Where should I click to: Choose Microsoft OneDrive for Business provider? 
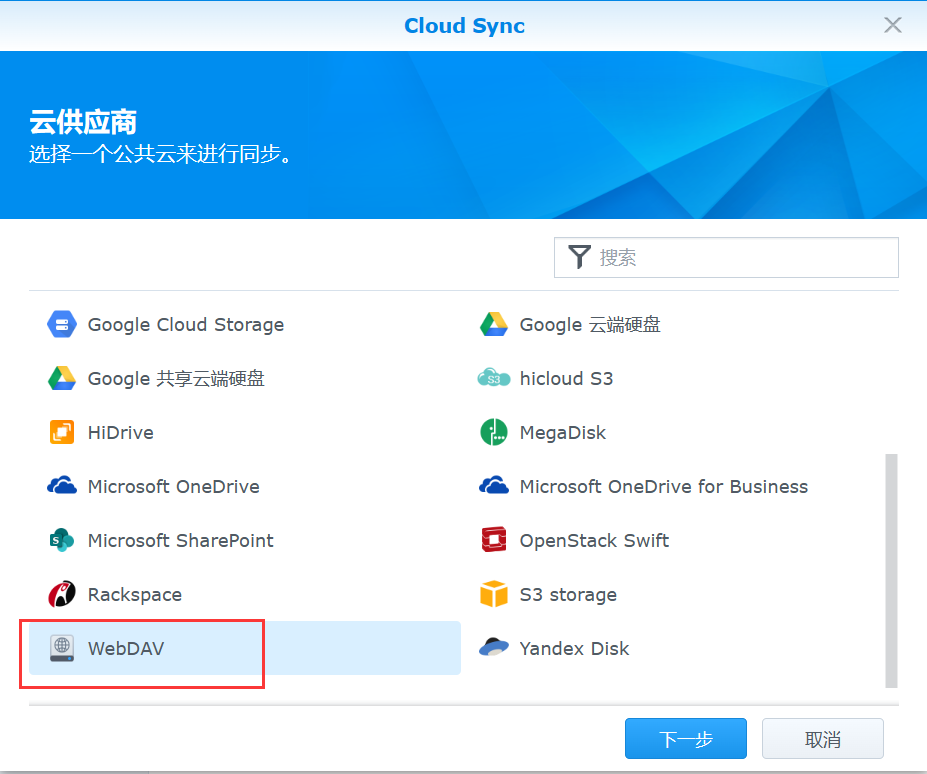(x=663, y=486)
